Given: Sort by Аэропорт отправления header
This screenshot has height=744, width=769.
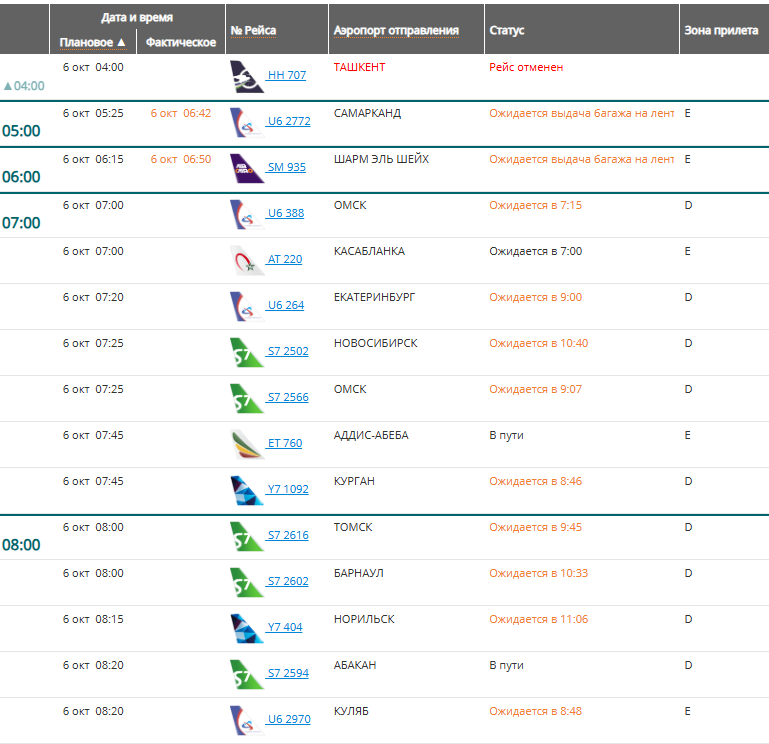Looking at the screenshot, I should click(396, 30).
